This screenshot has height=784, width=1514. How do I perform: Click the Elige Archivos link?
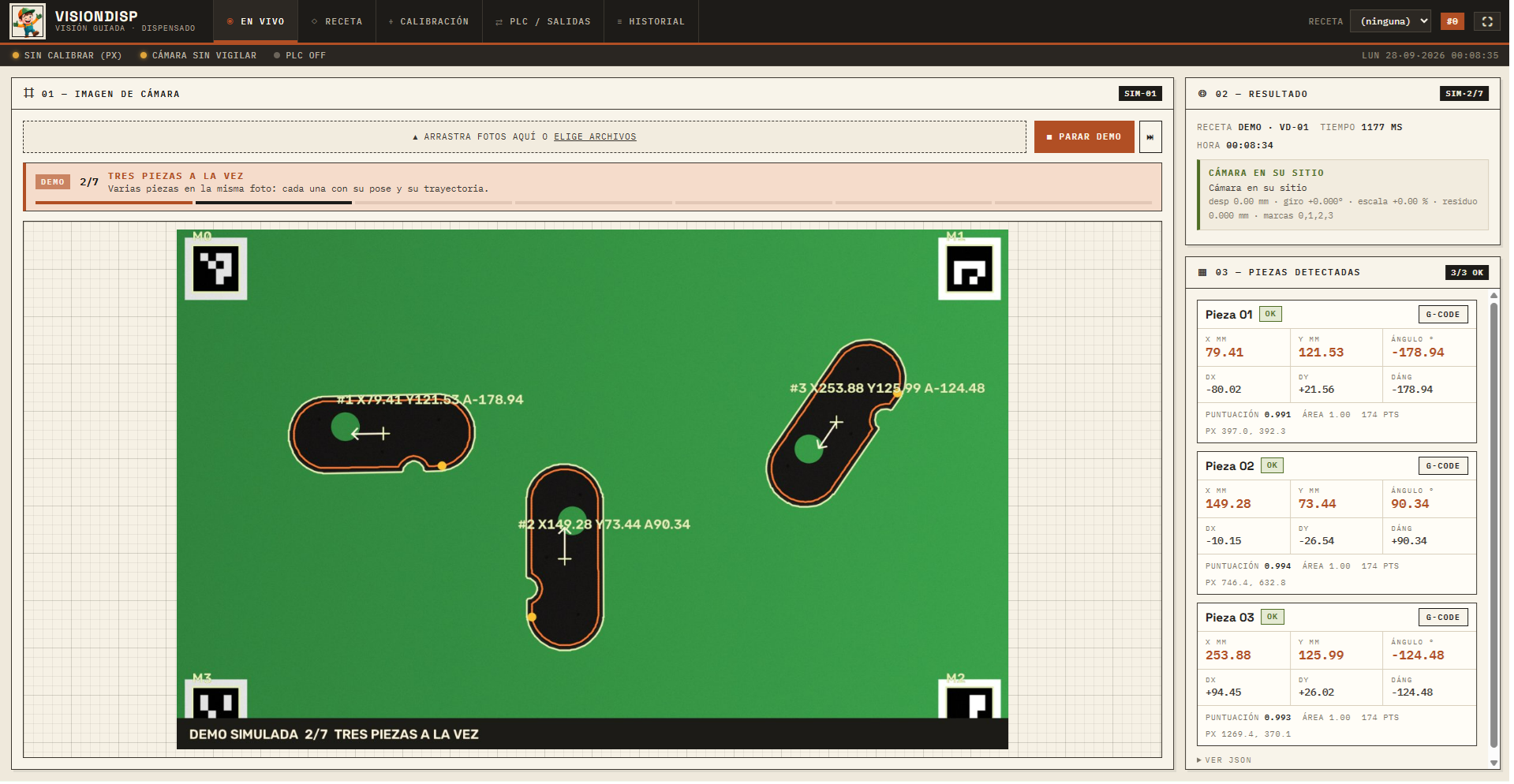[x=595, y=136]
